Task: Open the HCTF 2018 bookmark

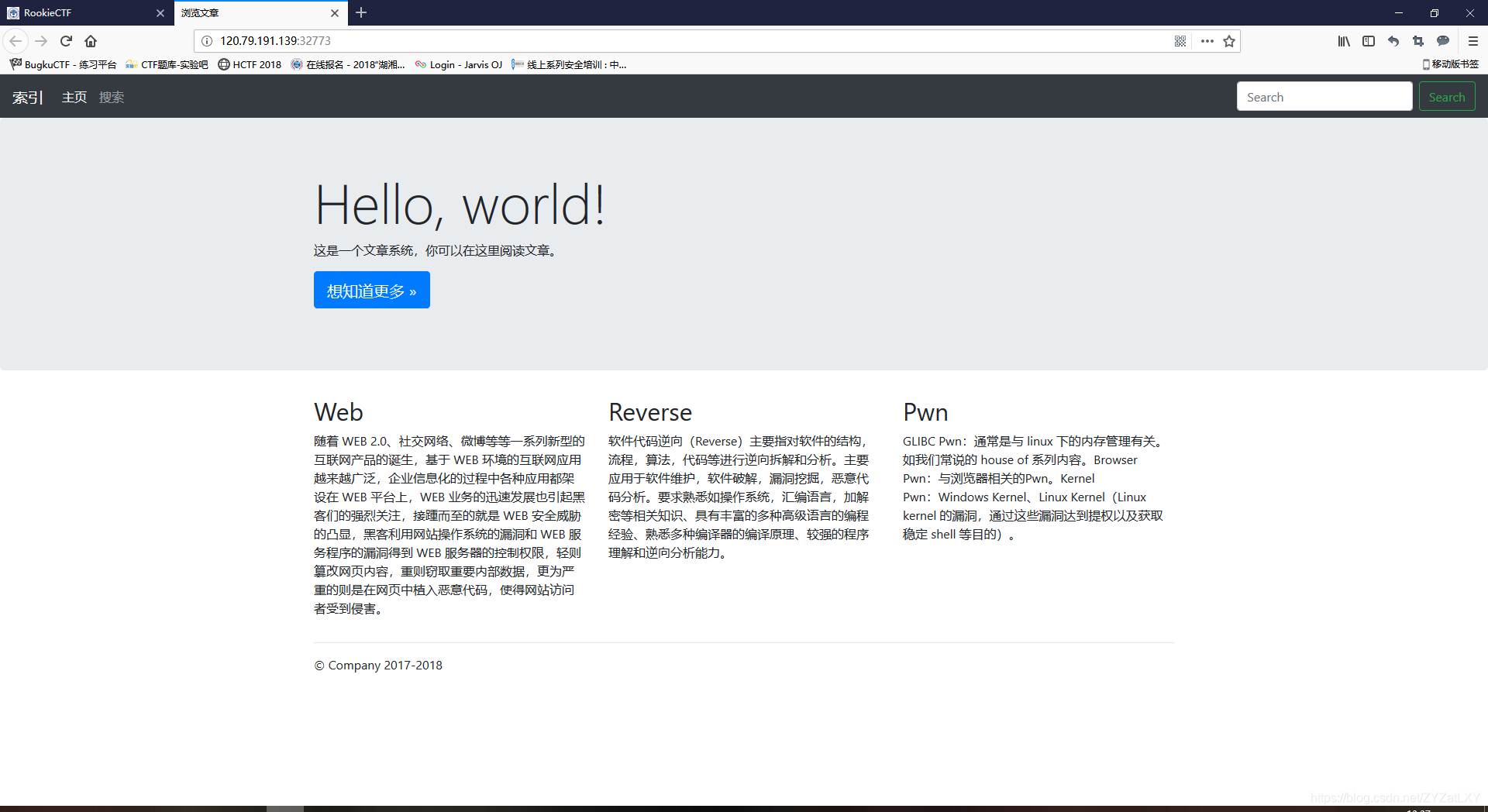Action: point(250,64)
